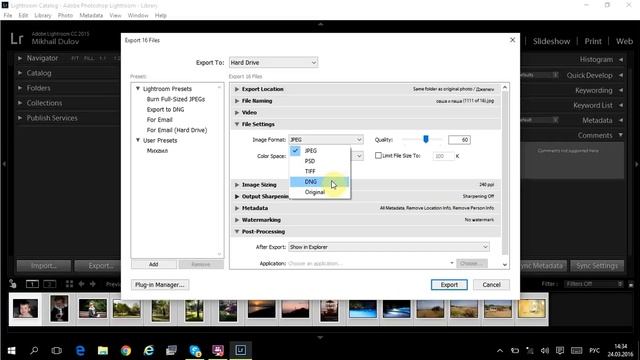Expand the Keywording panel
The height and width of the screenshot is (360, 640).
(x=620, y=90)
